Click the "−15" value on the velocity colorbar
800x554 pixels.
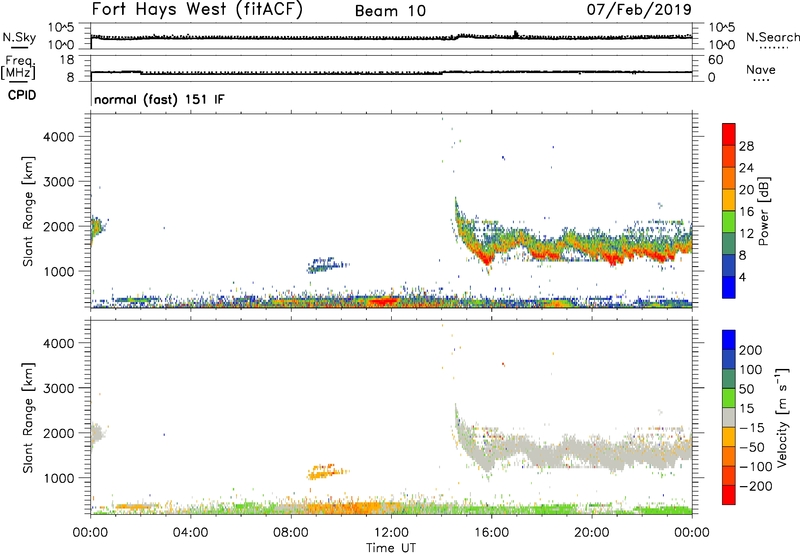pyautogui.click(x=752, y=427)
